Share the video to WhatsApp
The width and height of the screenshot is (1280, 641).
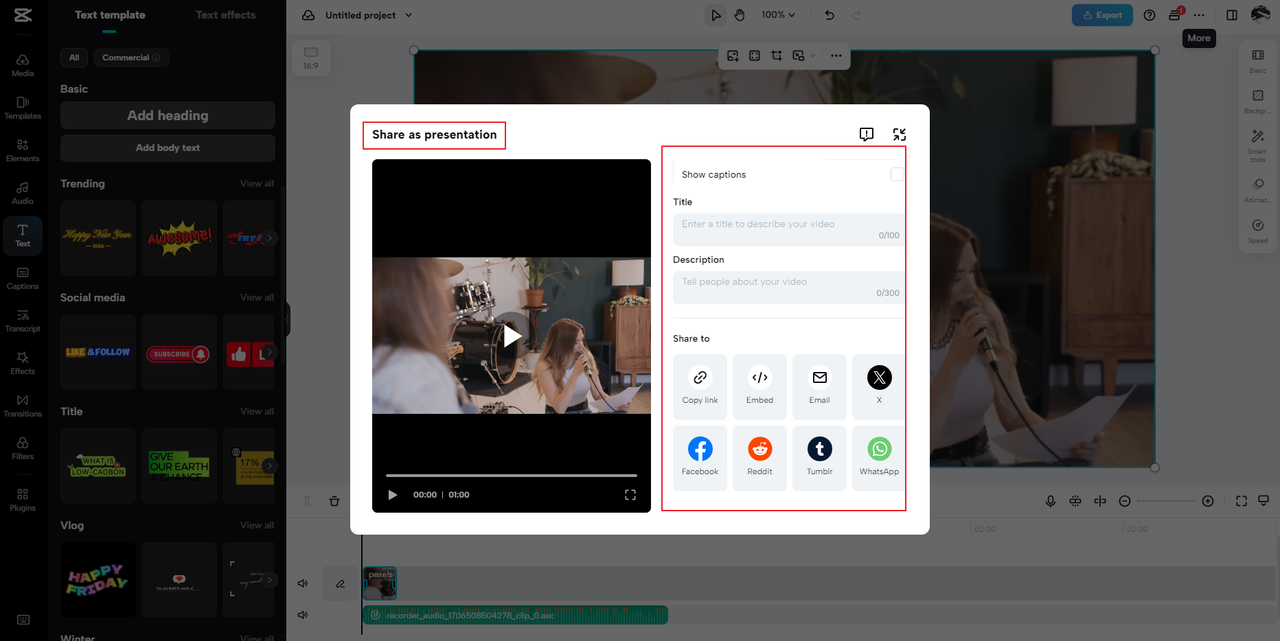(879, 458)
